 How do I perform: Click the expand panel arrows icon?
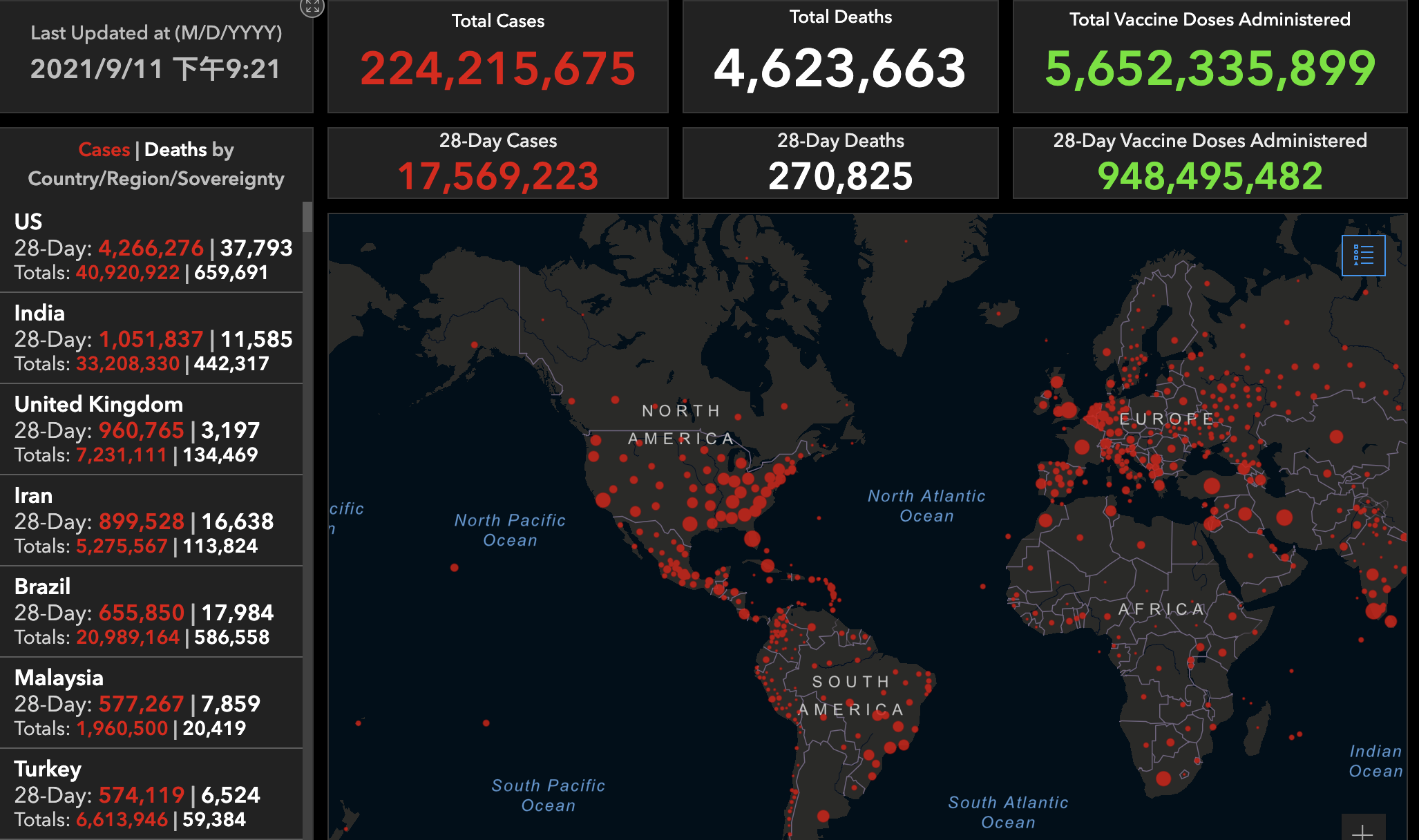312,7
